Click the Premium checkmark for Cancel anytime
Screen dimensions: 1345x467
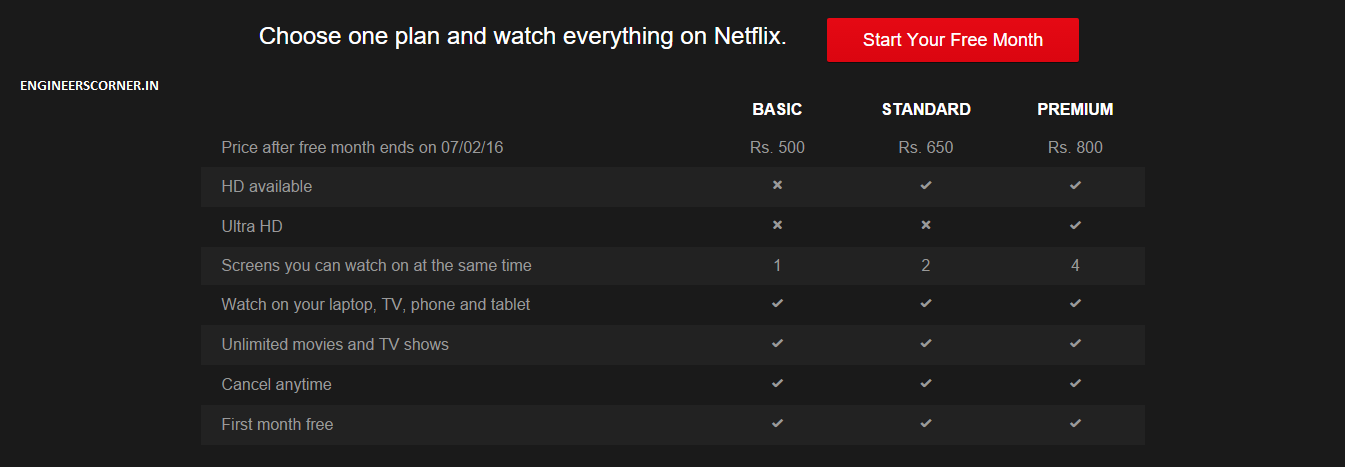tap(1075, 383)
